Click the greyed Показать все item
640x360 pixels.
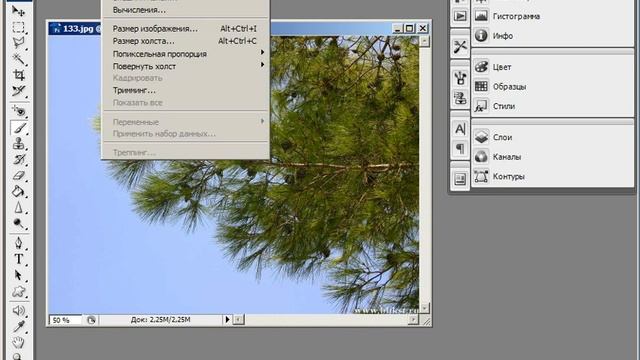tap(185, 102)
